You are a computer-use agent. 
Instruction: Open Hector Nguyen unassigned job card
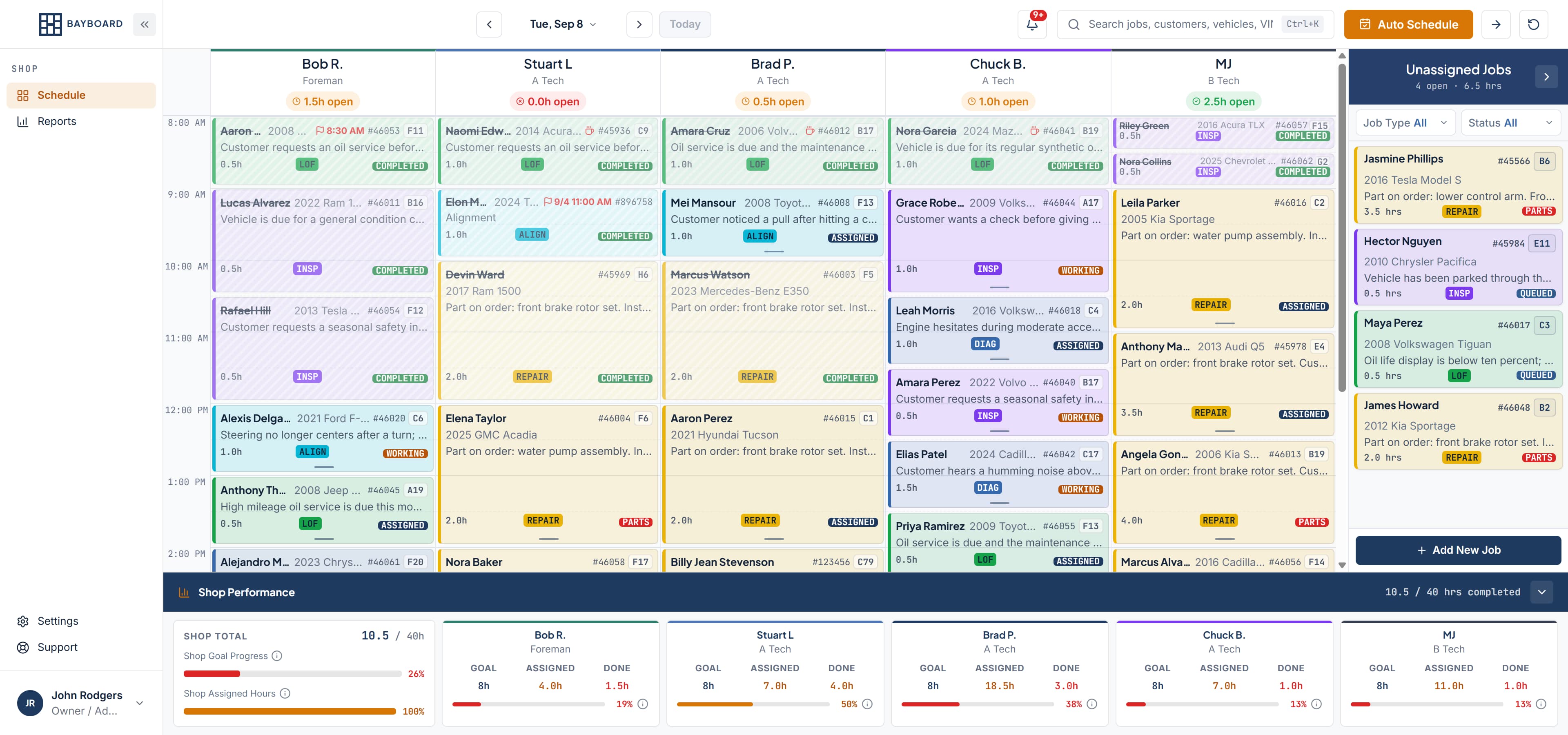click(x=1458, y=267)
